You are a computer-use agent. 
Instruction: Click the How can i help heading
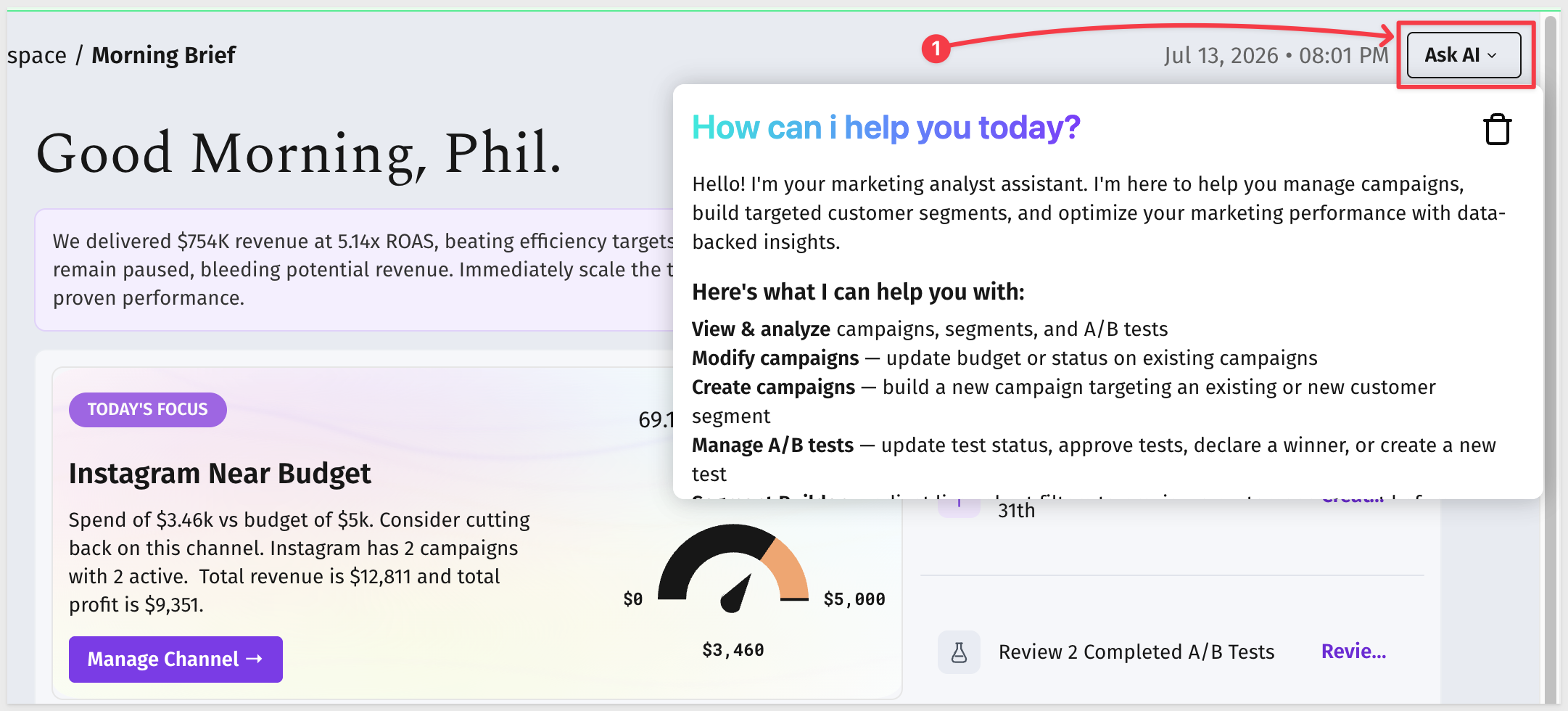tap(886, 128)
